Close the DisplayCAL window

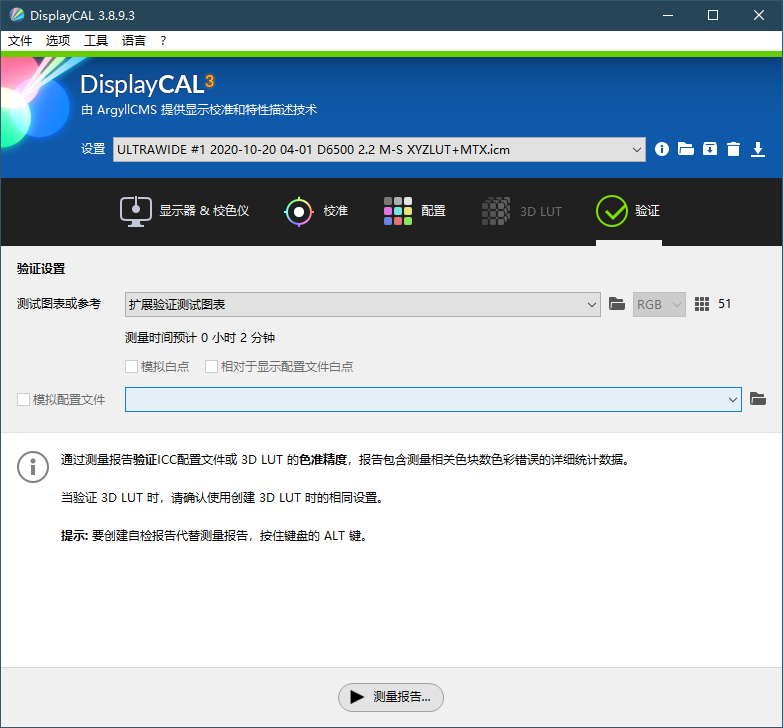[x=759, y=15]
